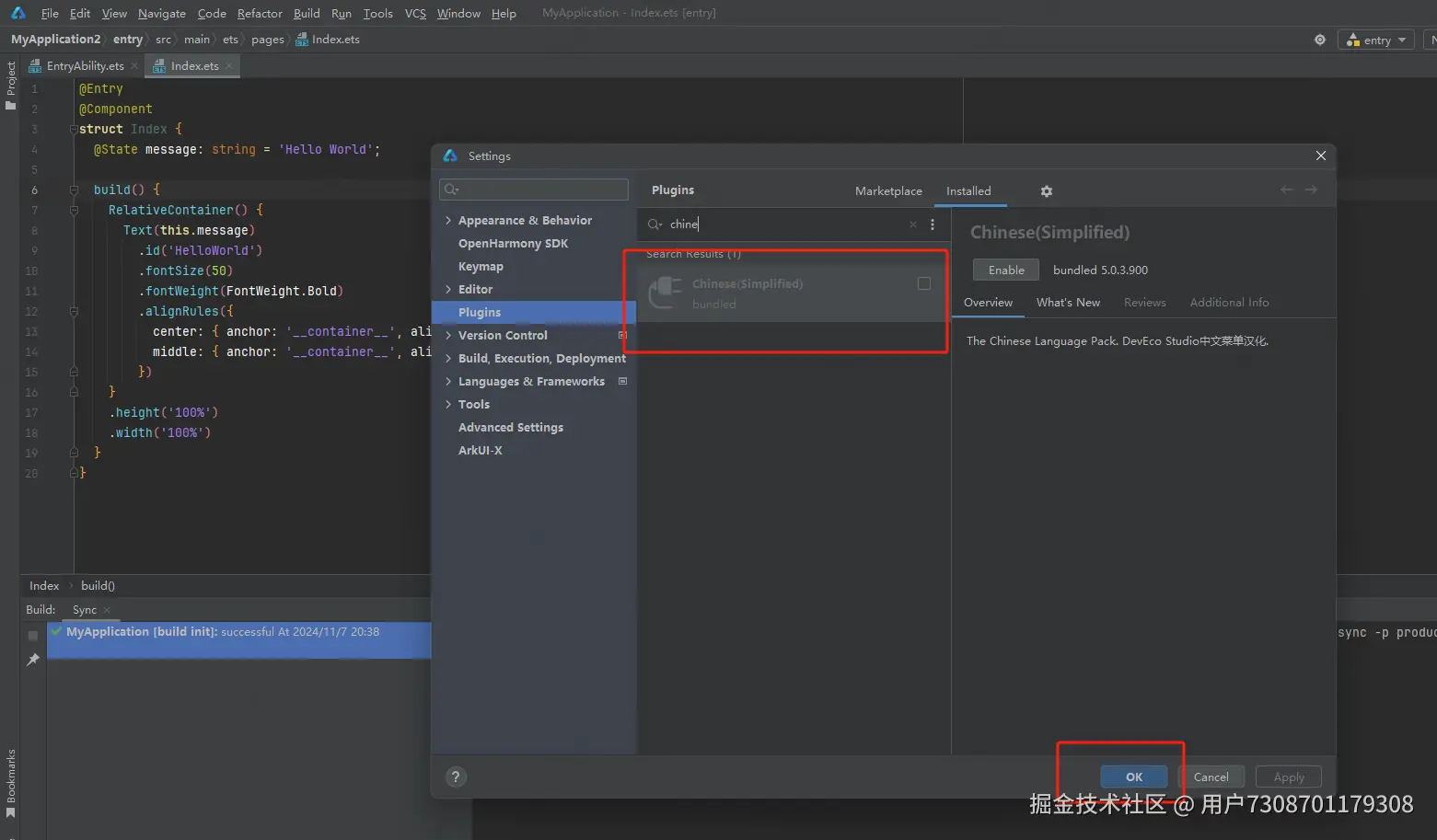
Task: Click the Cancel button
Action: pos(1211,777)
